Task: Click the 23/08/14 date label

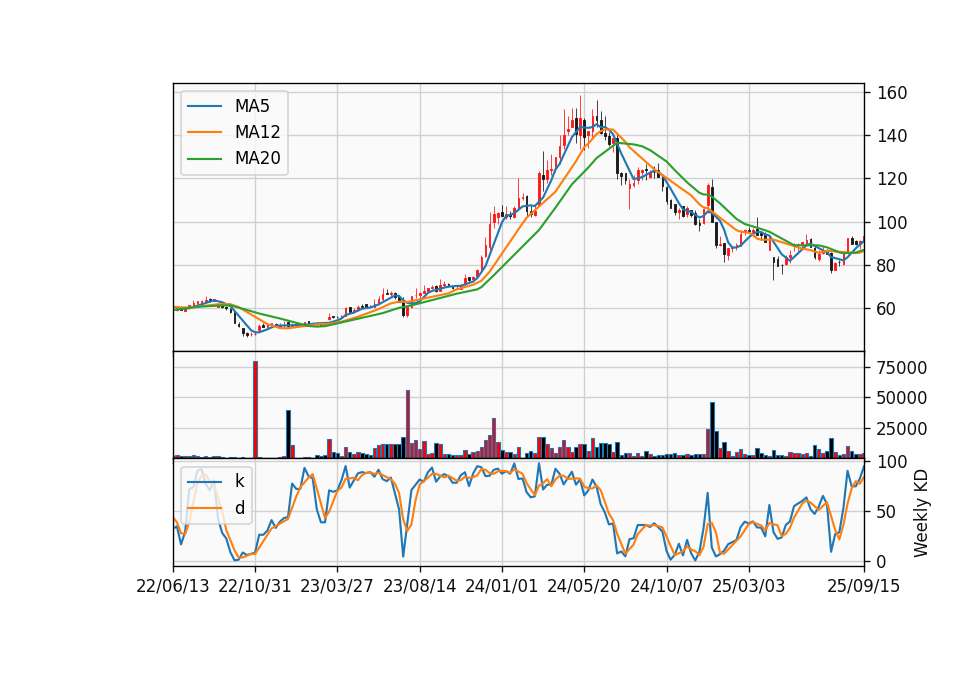Action: pos(419,586)
